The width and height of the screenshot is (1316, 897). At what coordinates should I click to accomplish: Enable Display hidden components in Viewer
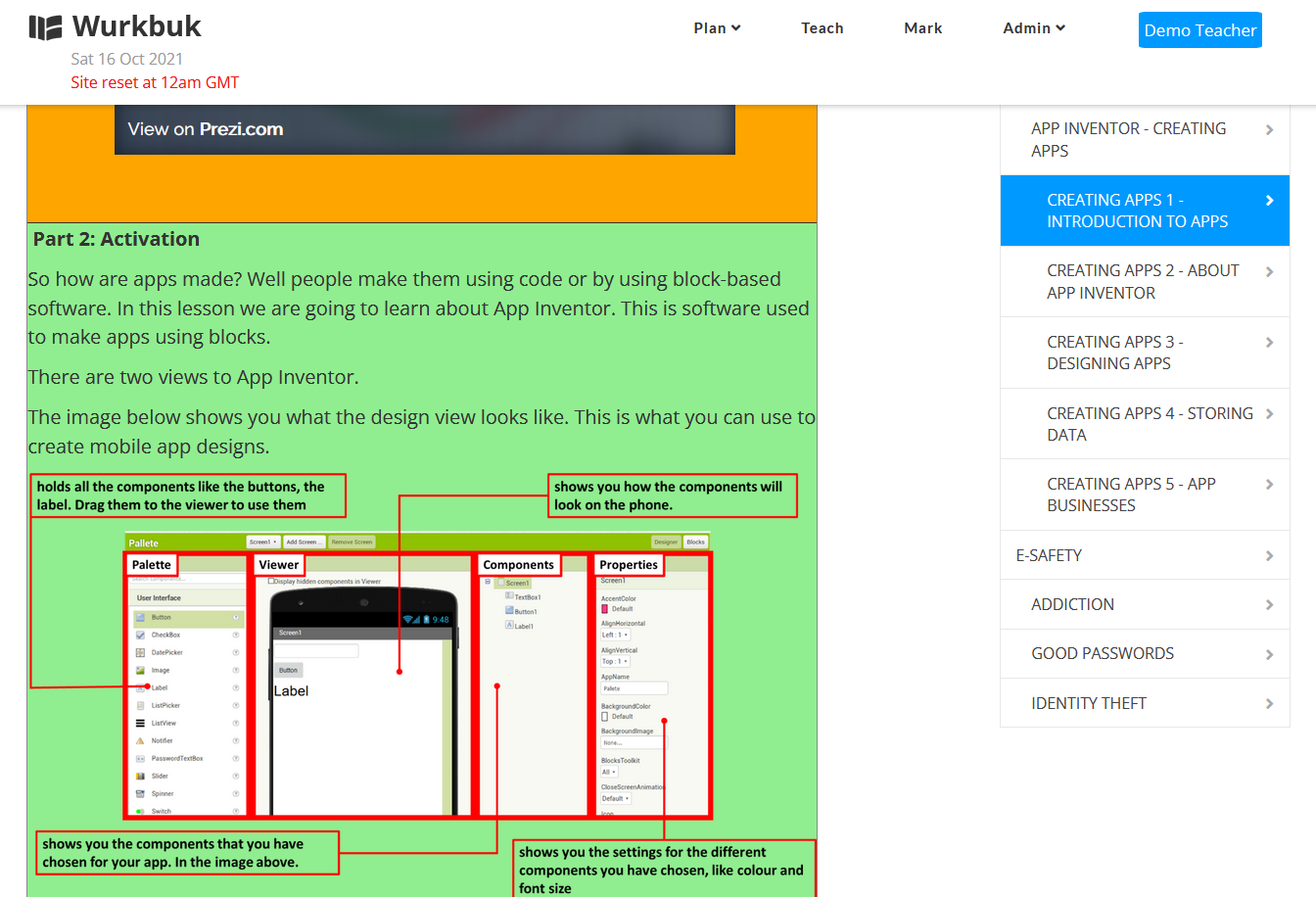270,582
